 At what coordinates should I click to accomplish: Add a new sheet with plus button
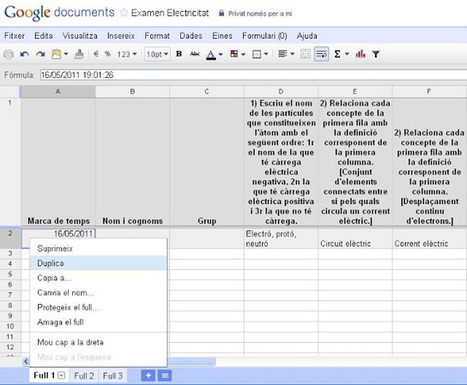[148, 376]
